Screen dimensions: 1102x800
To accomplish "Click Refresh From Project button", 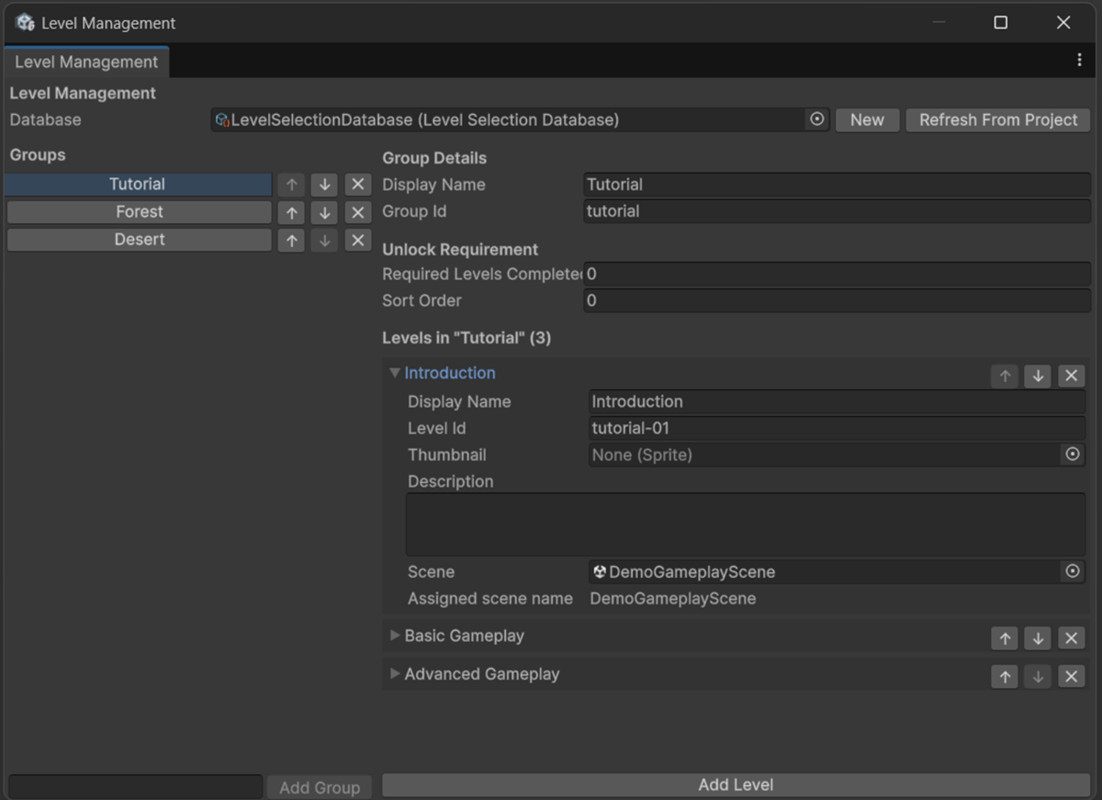I will point(998,120).
